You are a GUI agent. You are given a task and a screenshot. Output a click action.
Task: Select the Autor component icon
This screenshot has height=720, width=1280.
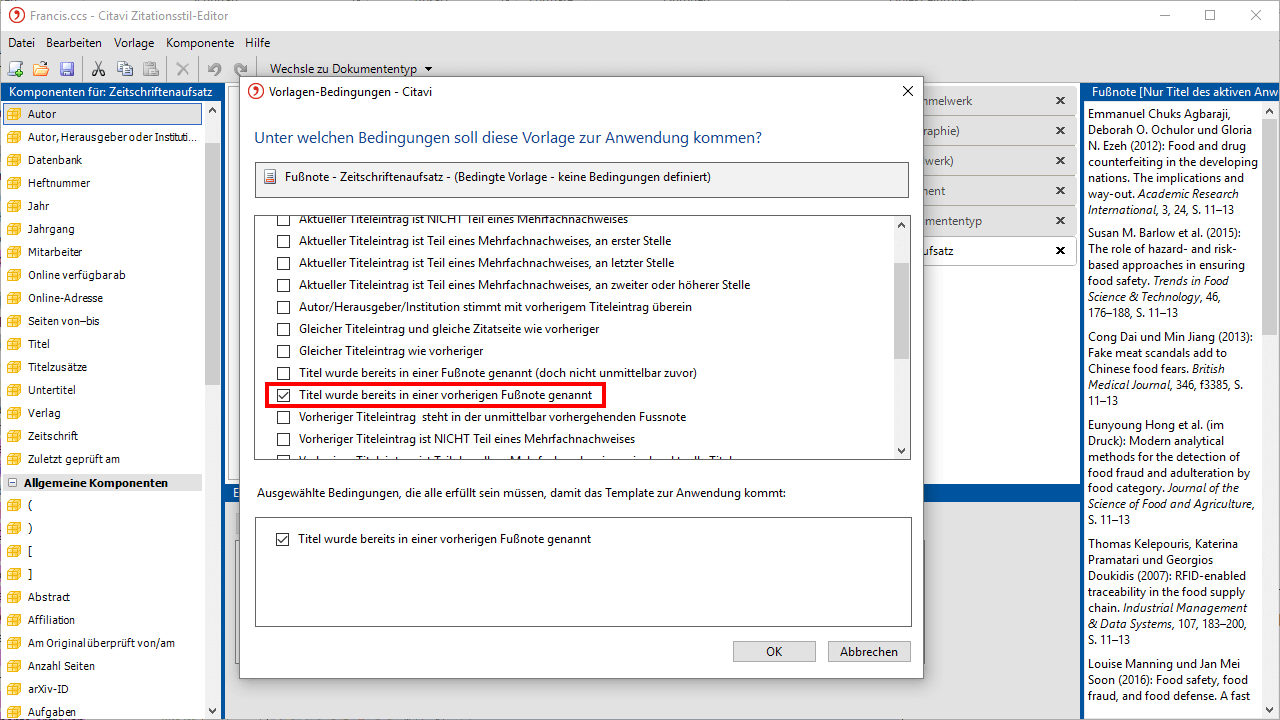point(14,114)
